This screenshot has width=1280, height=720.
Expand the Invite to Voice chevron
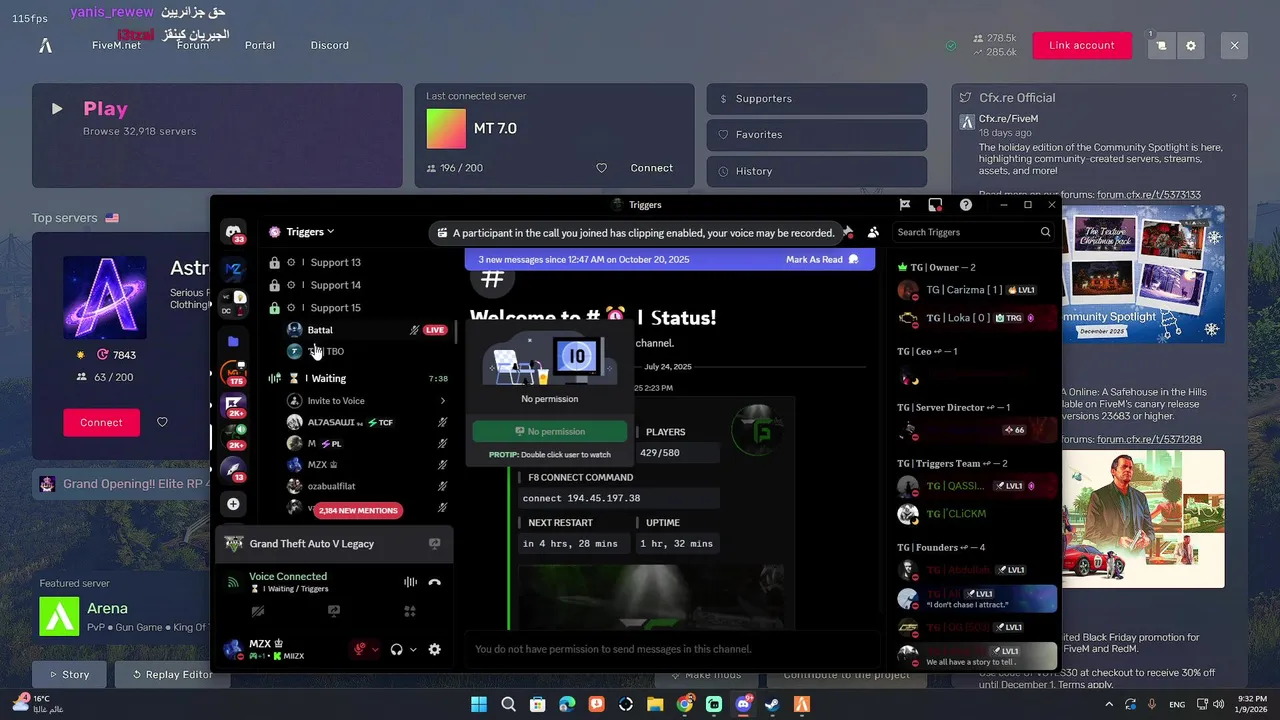click(442, 401)
